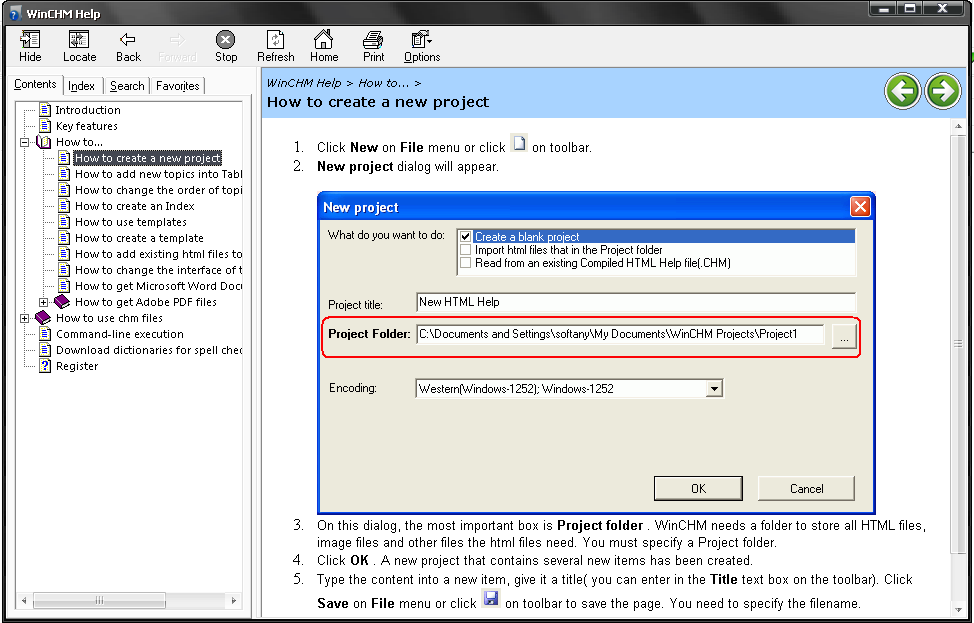Click the tree scrollbar left arrow
974x623 pixels.
(x=24, y=601)
